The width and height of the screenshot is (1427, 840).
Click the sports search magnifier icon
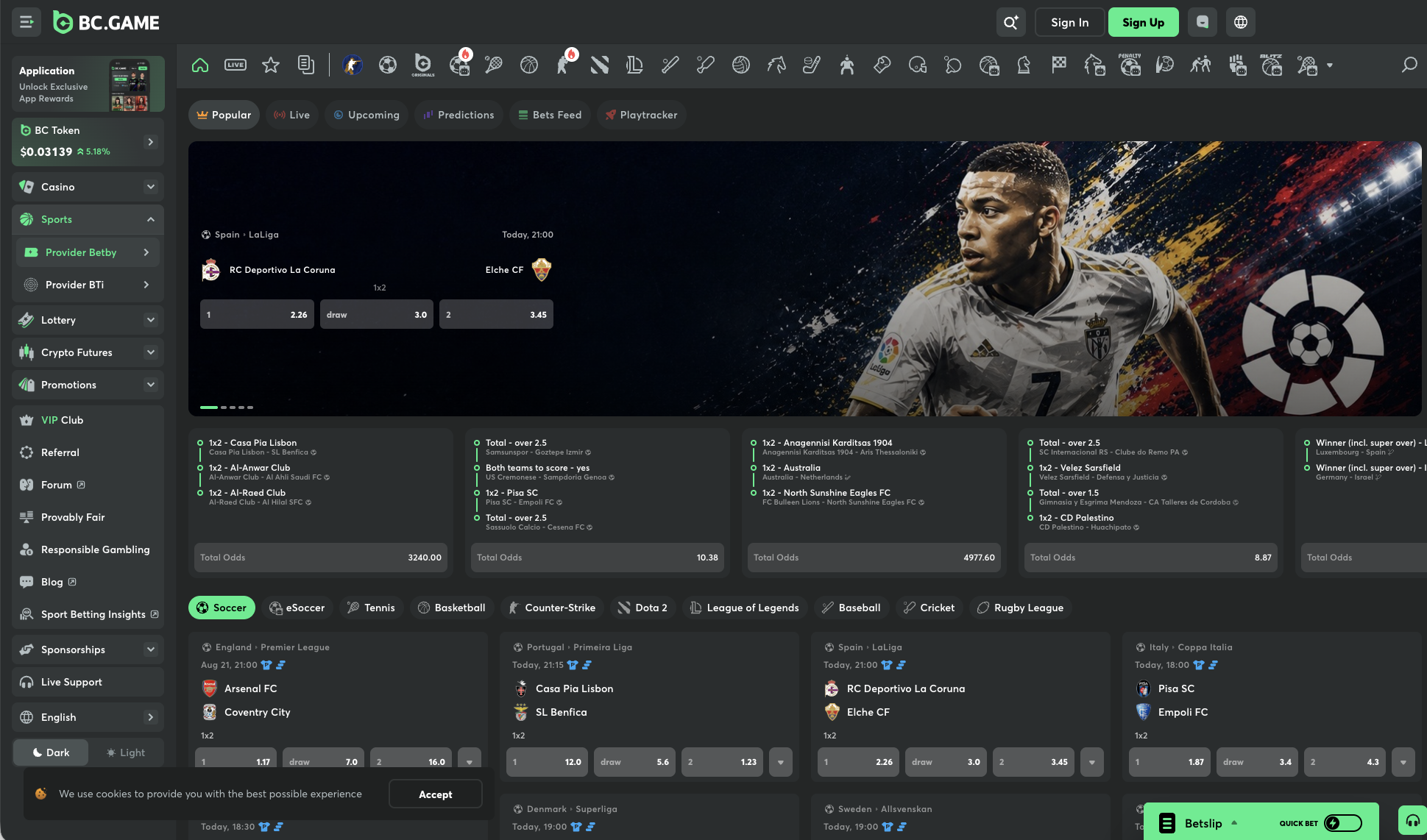[1409, 65]
